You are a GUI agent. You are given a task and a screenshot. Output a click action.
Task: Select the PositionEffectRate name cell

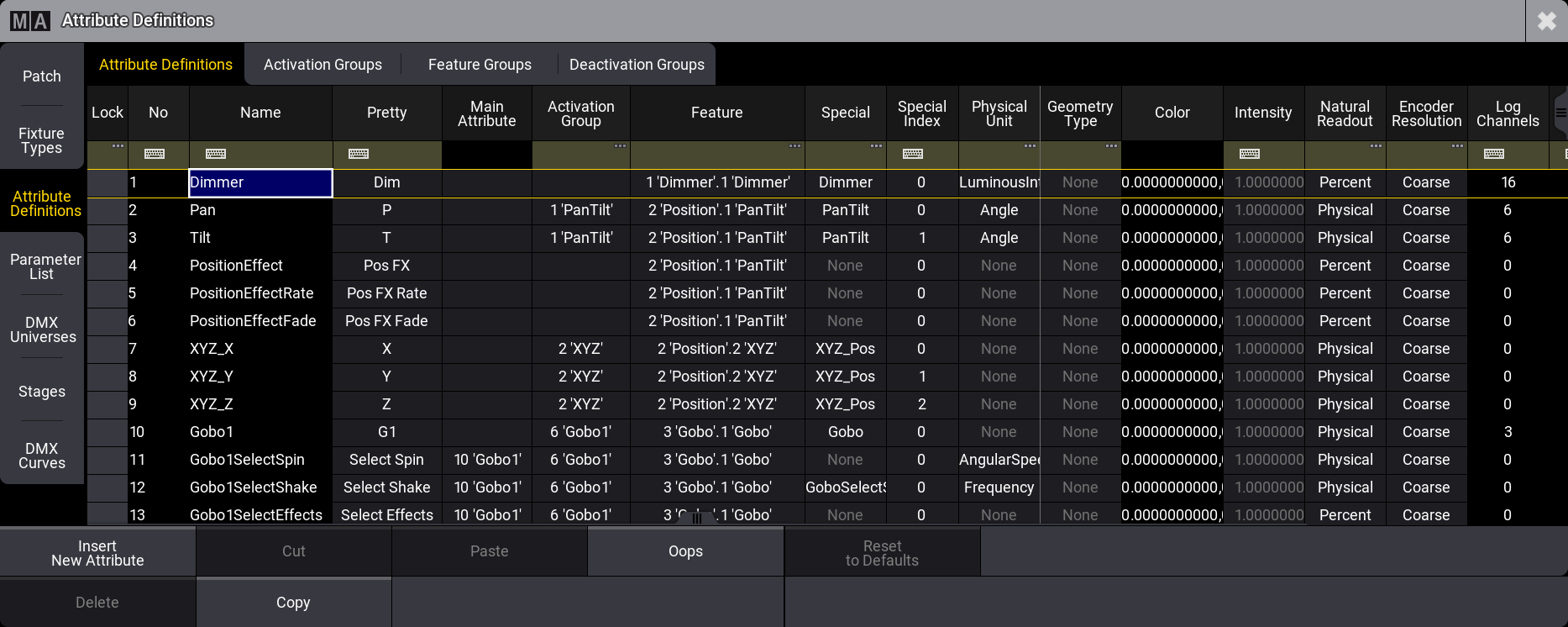(x=260, y=293)
